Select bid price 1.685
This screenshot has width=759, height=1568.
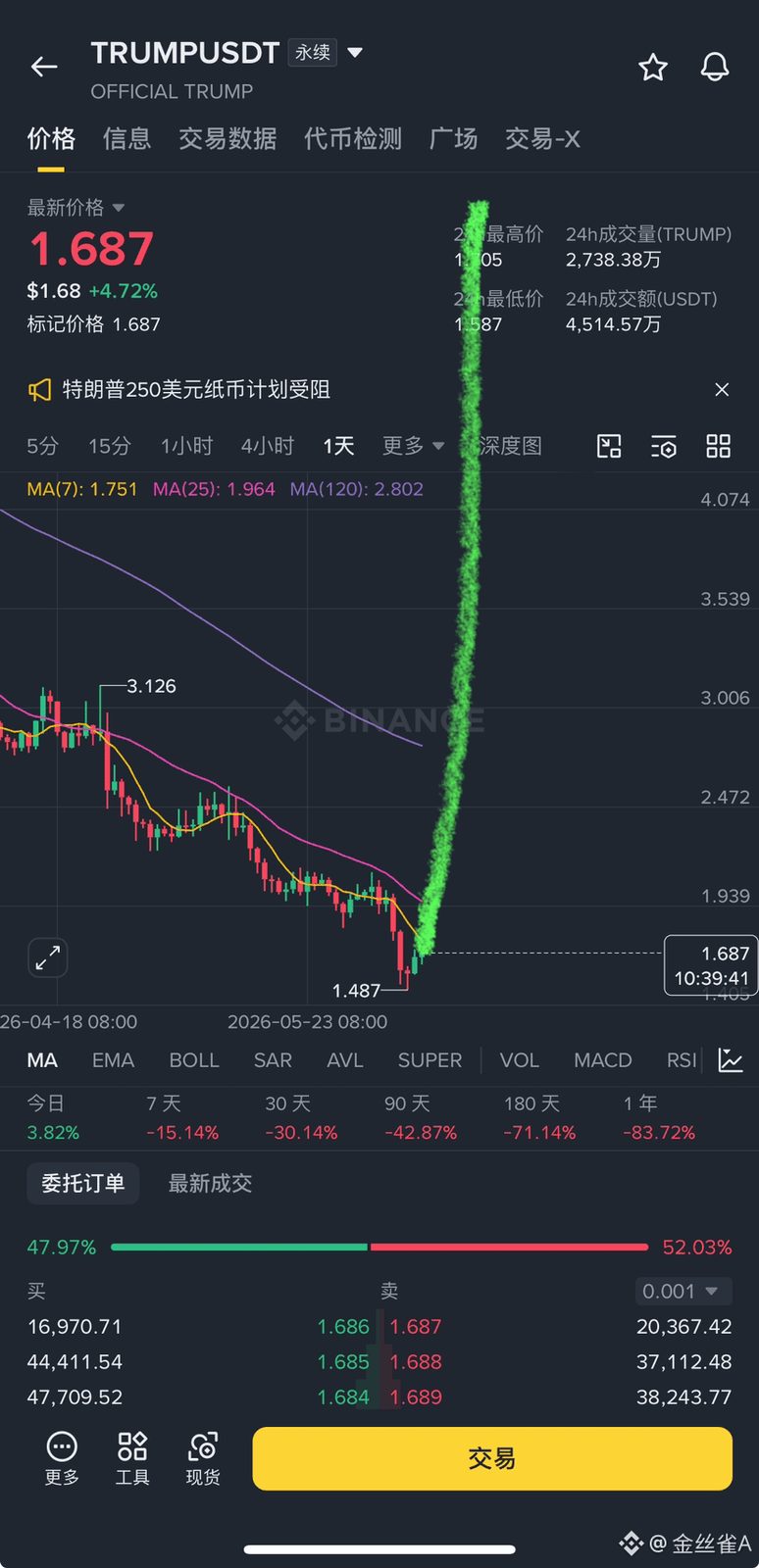coord(343,1362)
